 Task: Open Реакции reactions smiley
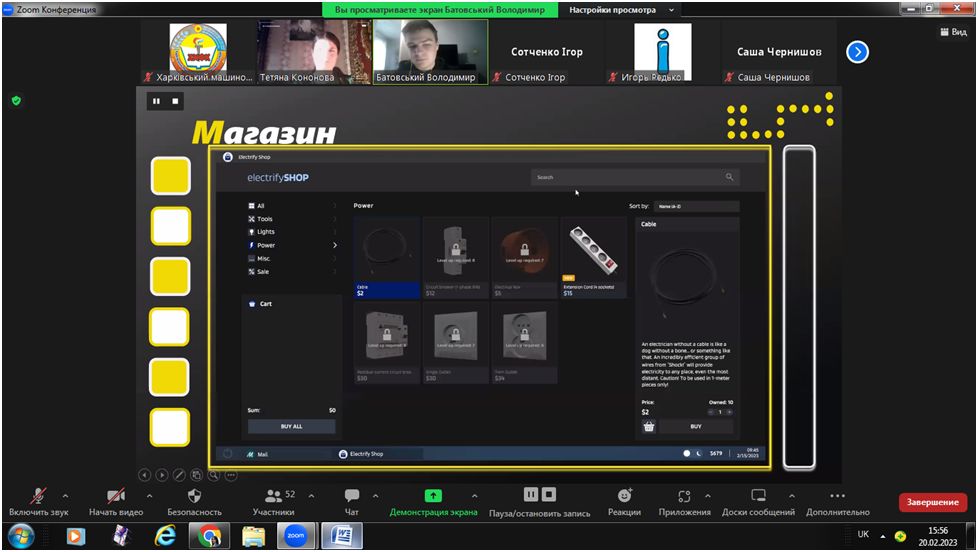[624, 496]
